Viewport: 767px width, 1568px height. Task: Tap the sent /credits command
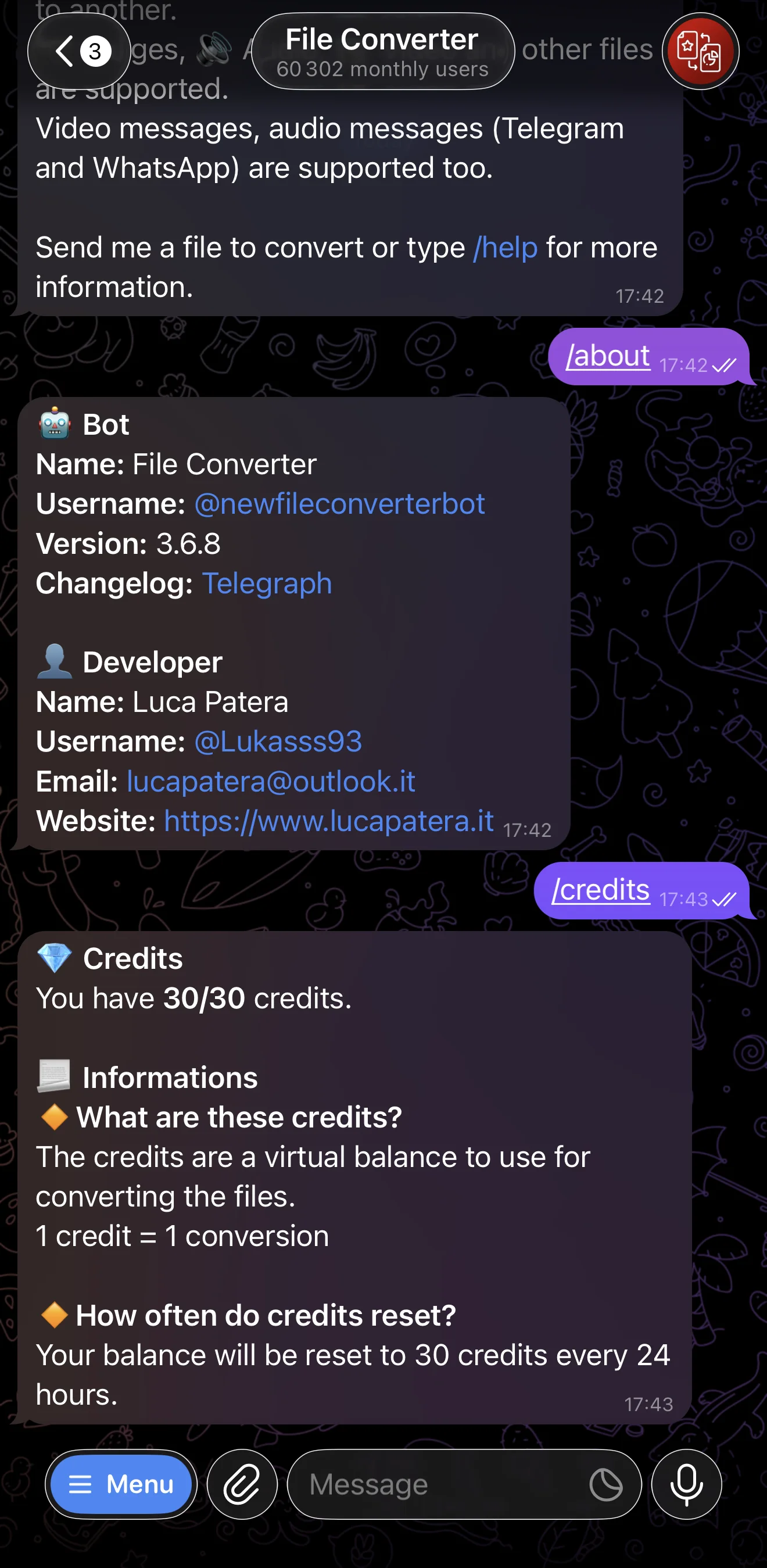pyautogui.click(x=600, y=890)
